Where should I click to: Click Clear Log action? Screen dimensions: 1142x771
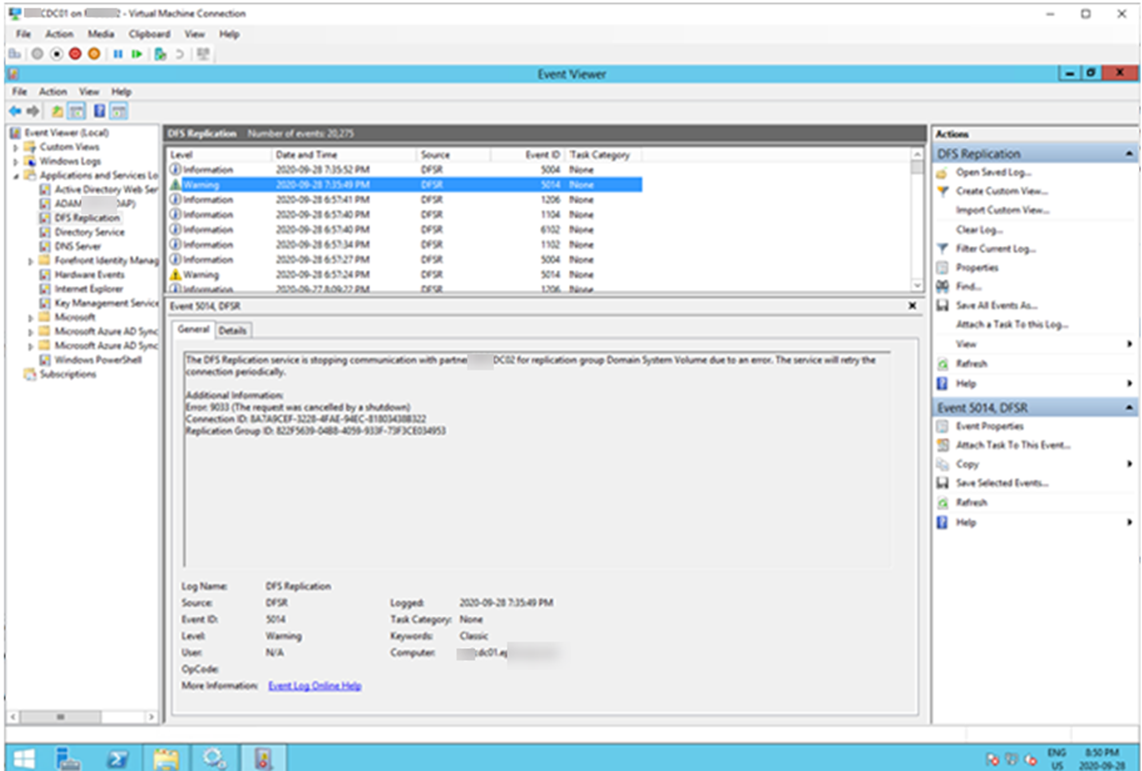[x=979, y=229]
